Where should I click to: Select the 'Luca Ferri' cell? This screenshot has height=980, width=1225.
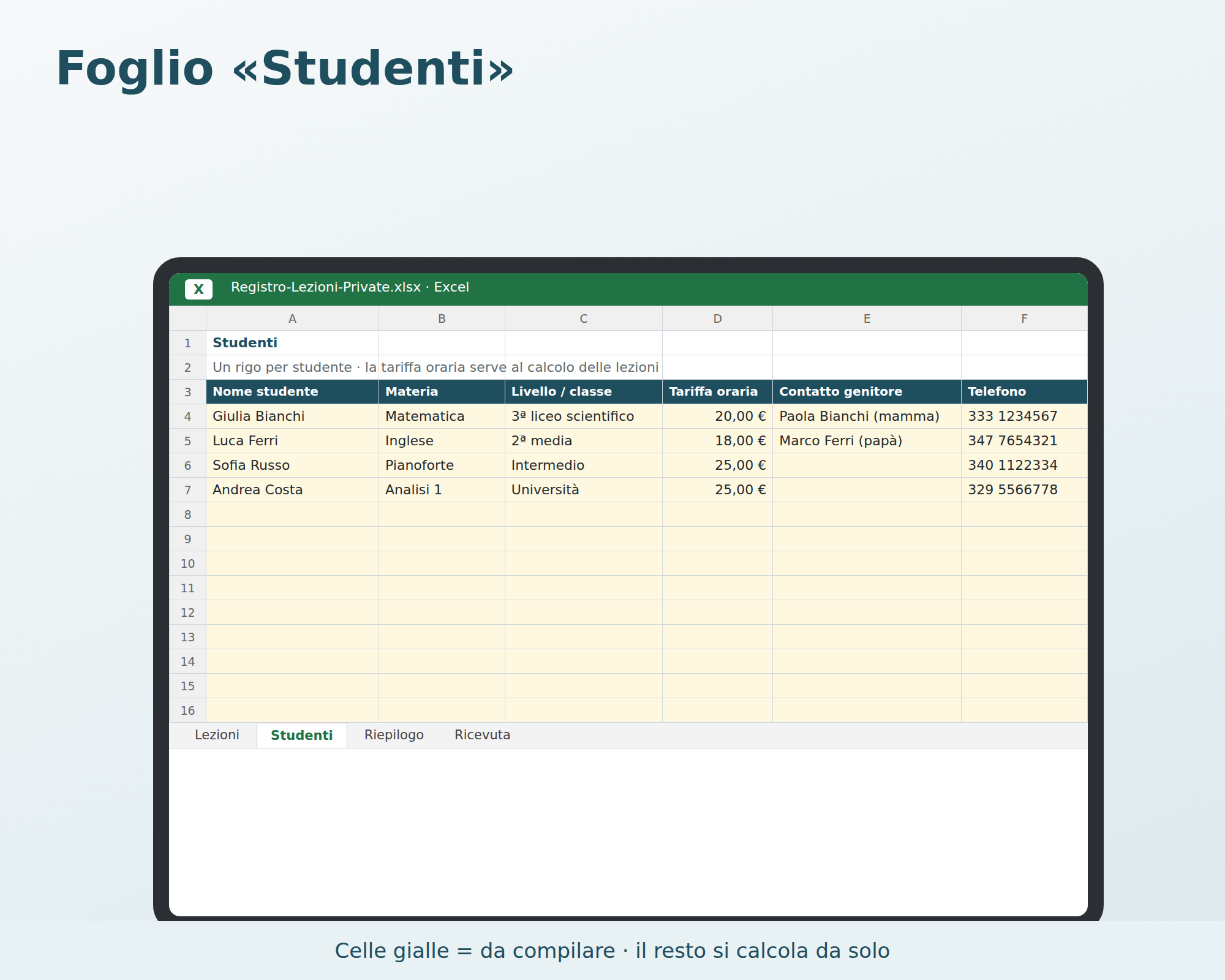coord(292,441)
